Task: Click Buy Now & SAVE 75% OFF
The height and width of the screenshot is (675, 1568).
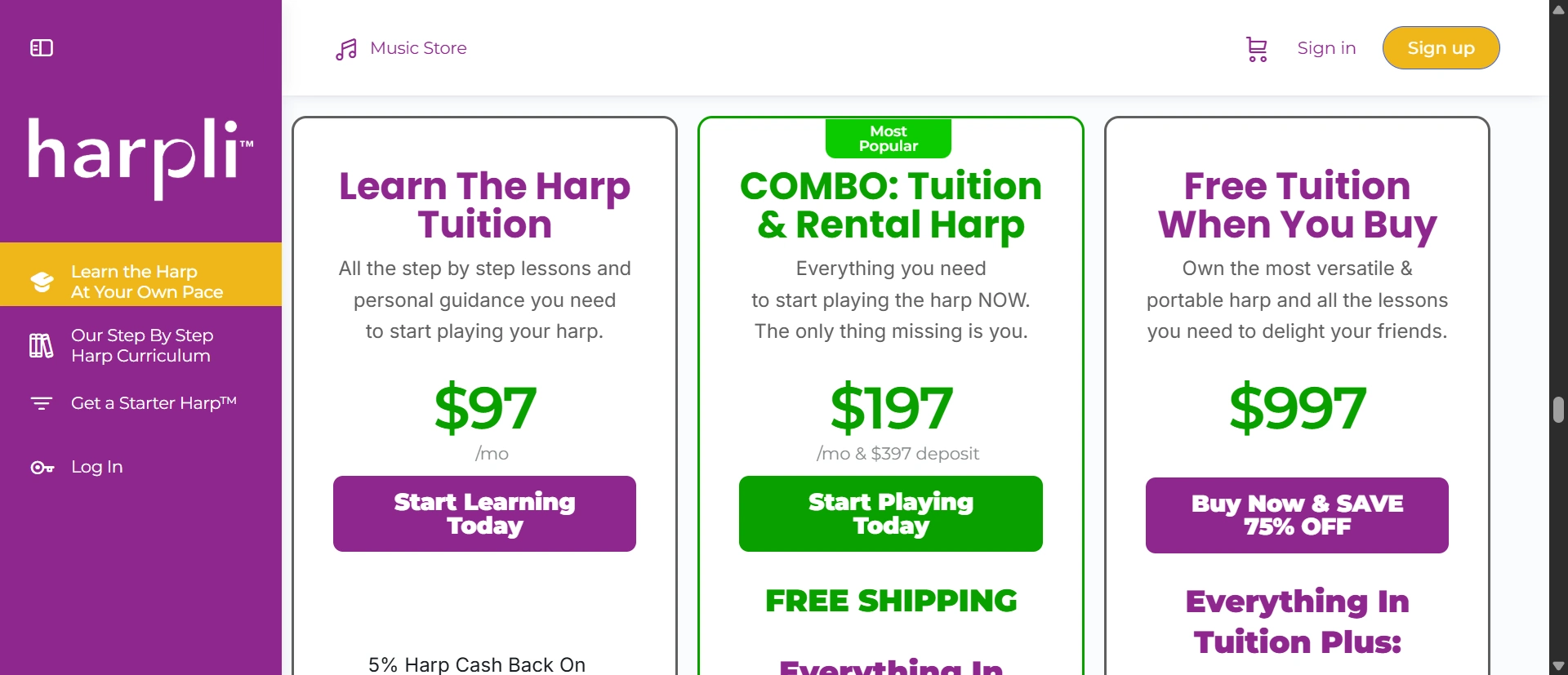Action: point(1297,515)
